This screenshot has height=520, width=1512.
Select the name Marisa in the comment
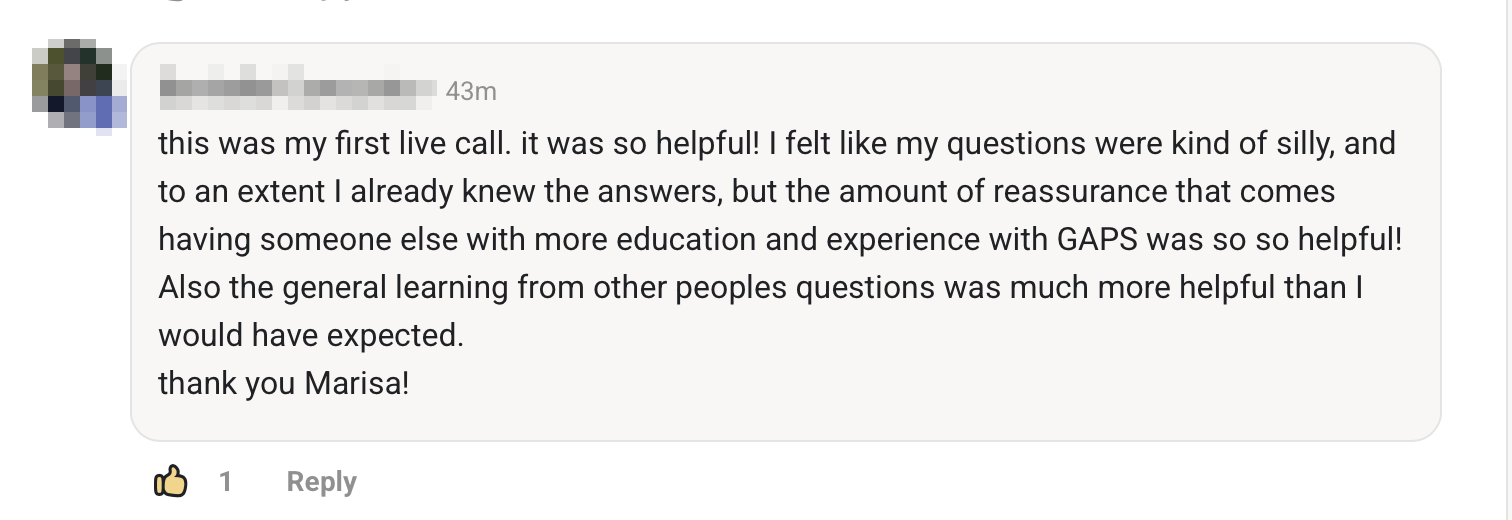356,384
